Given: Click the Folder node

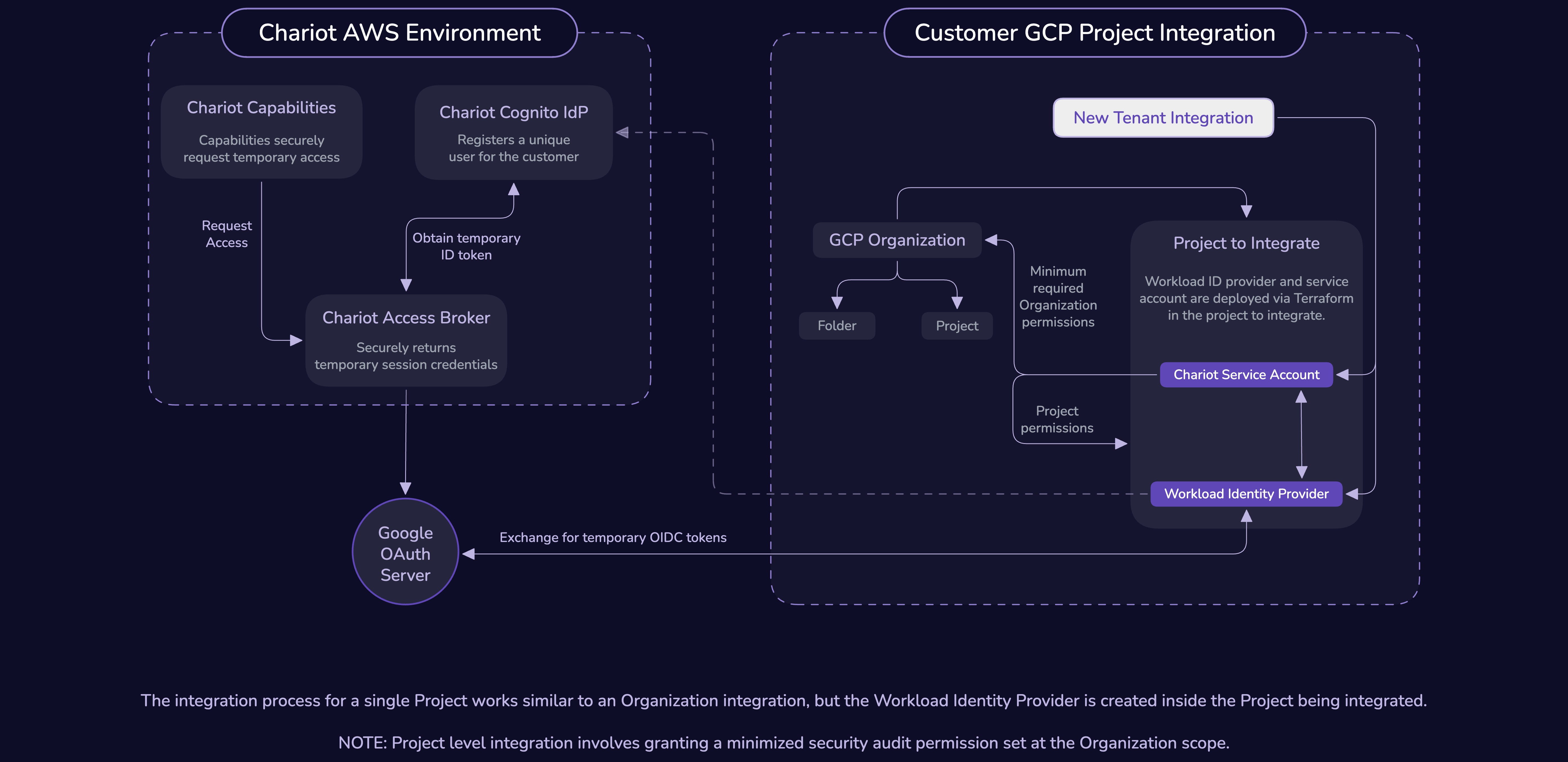Looking at the screenshot, I should pyautogui.click(x=837, y=326).
